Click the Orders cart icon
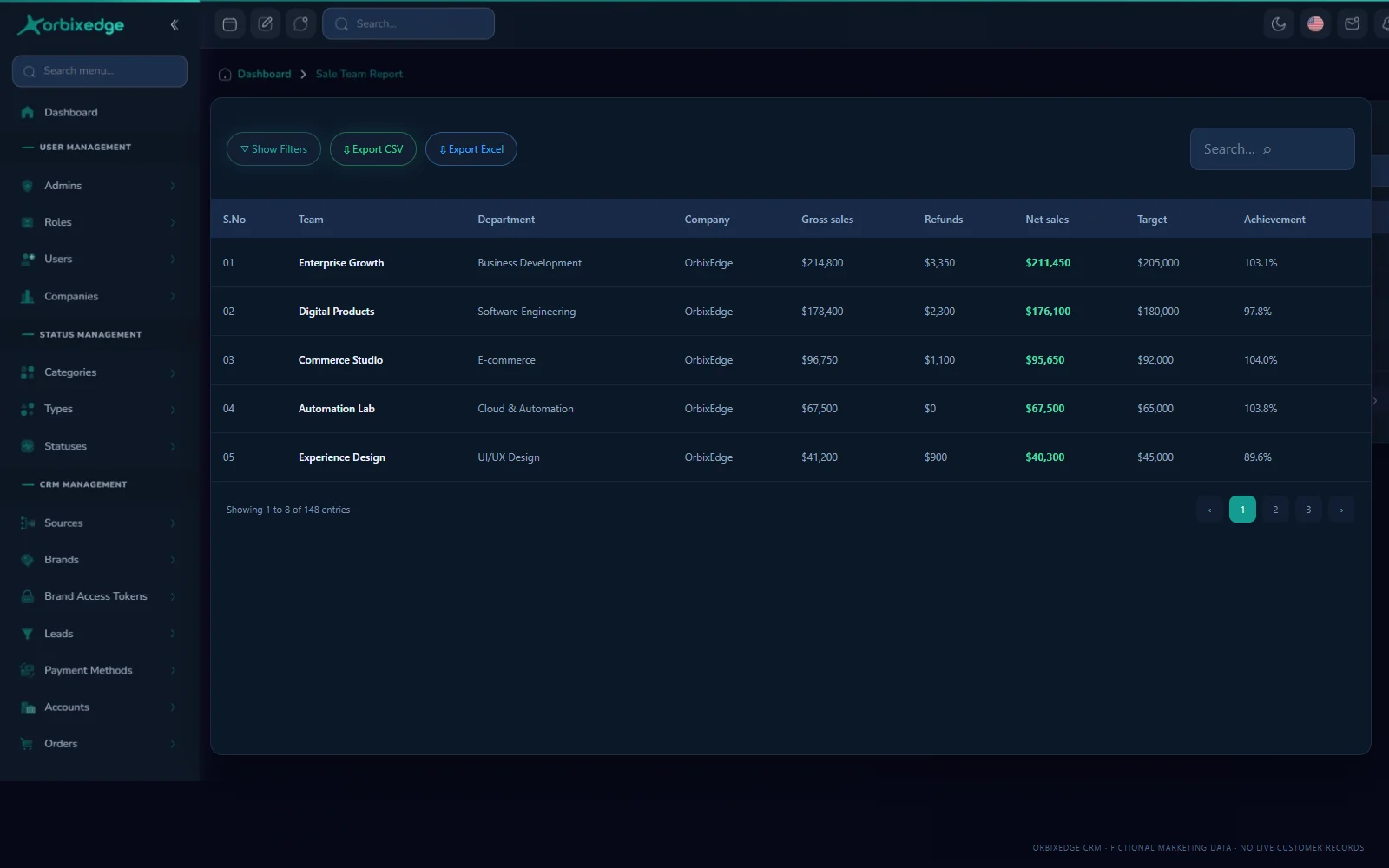The image size is (1389, 868). point(27,744)
